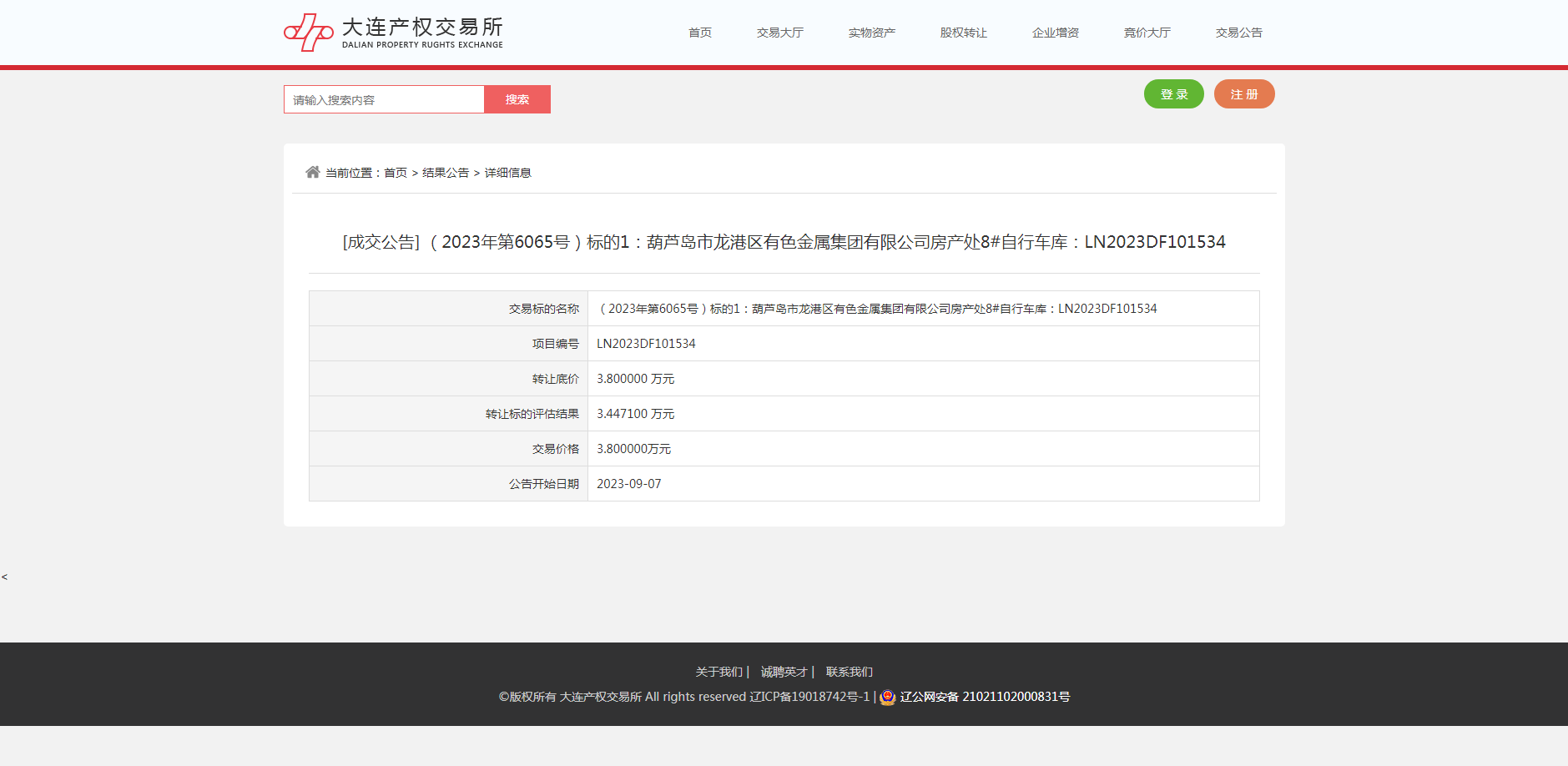Go to 首页 in the breadcrumb
1568x766 pixels.
coord(396,173)
